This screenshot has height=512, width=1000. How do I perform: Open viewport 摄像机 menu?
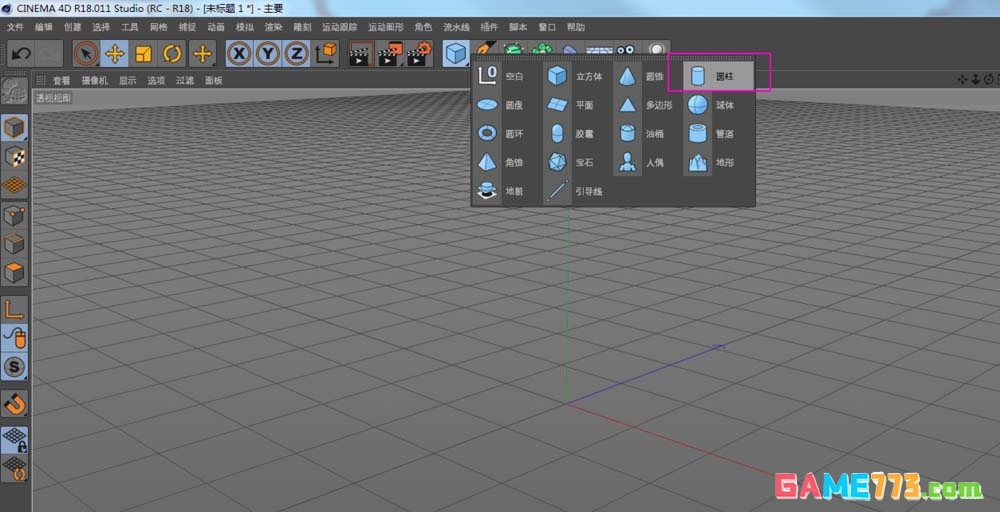point(94,81)
